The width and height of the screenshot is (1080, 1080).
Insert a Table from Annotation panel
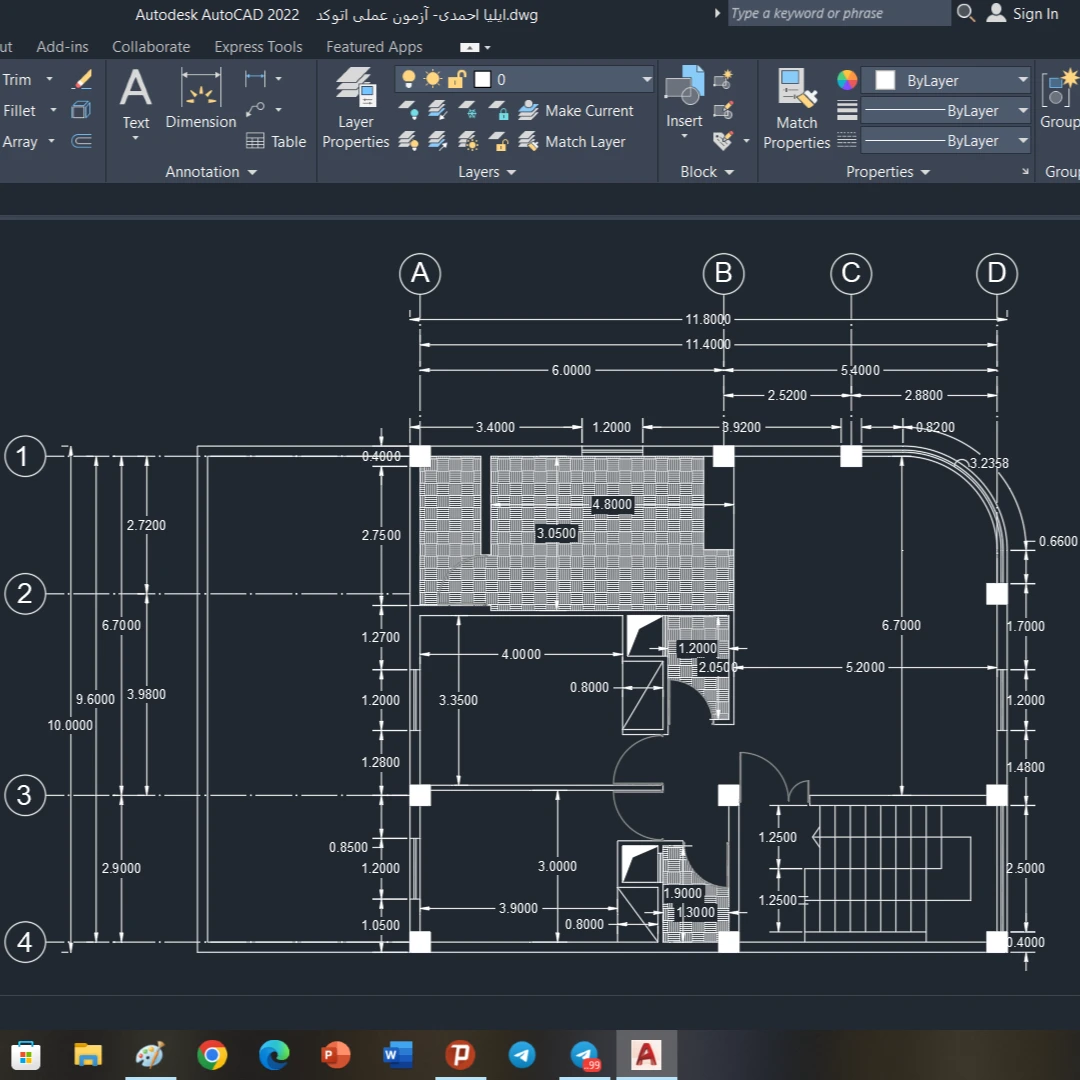[276, 142]
